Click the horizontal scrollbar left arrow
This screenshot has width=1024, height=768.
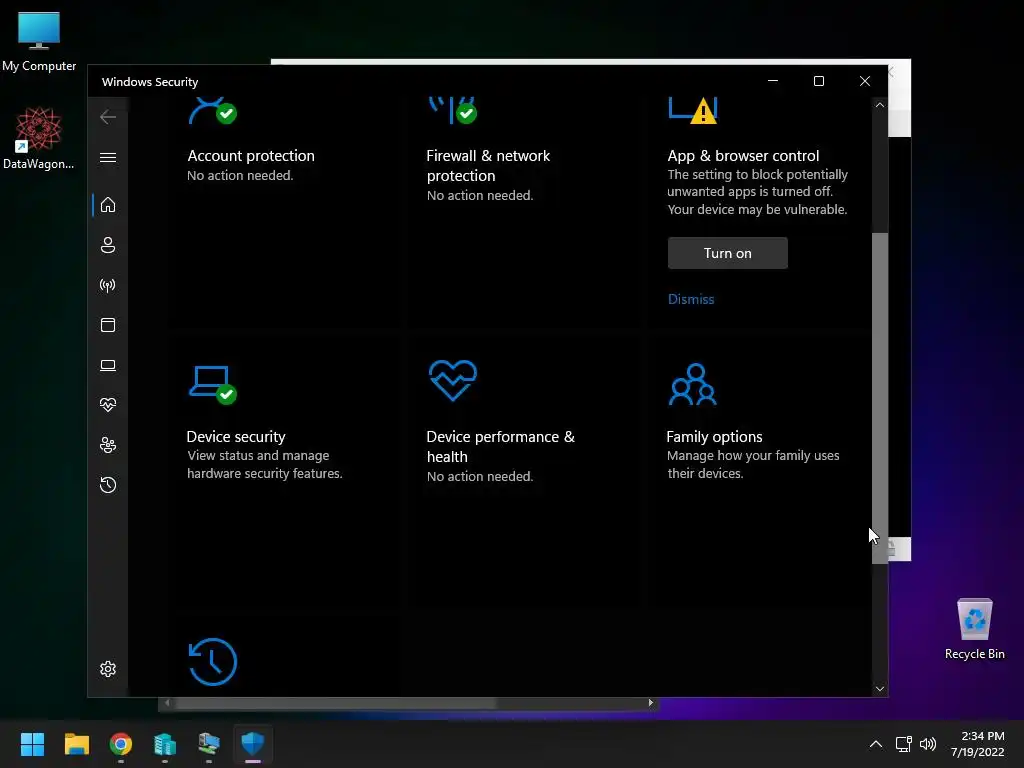coord(167,703)
